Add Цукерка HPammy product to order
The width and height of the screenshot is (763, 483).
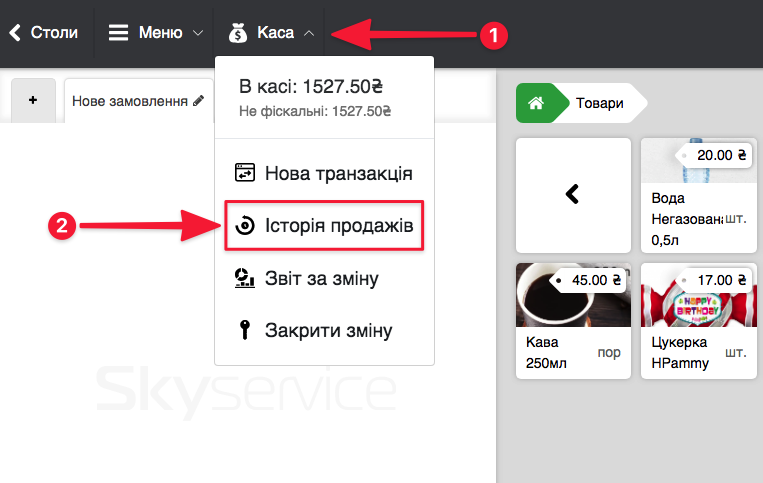(697, 321)
